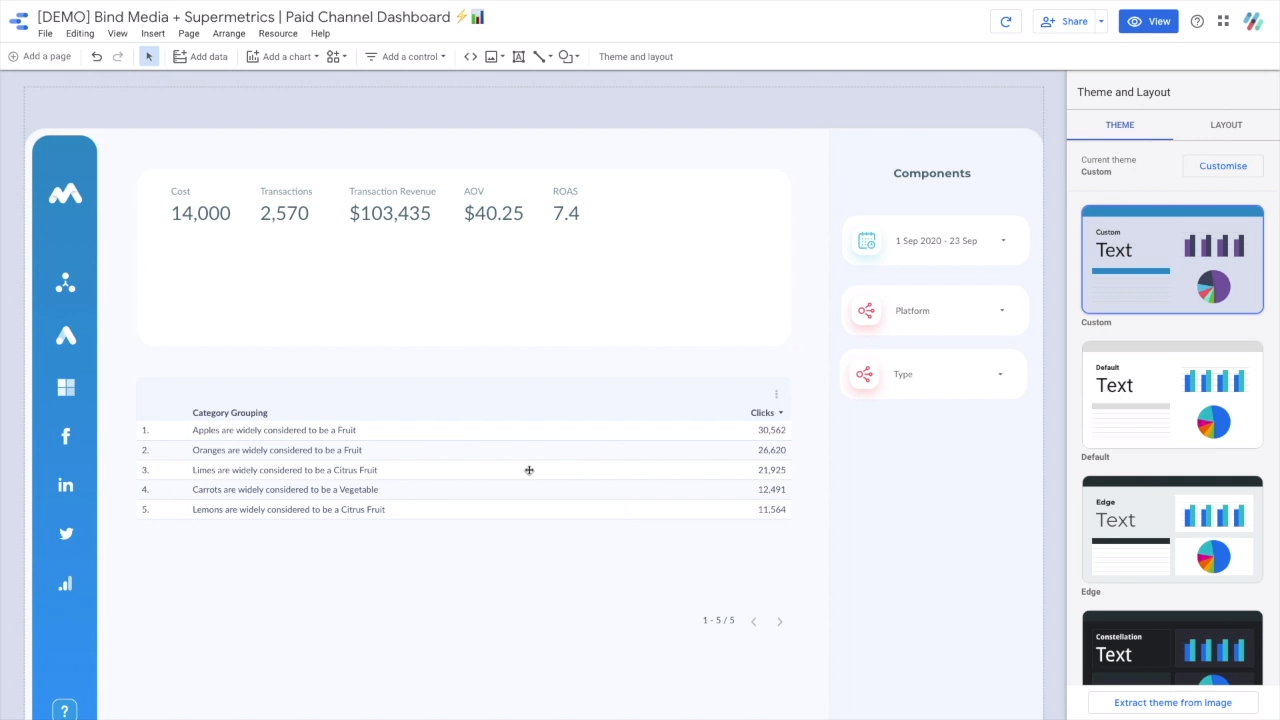Switch to the LAYOUT tab
The image size is (1280, 720).
click(1226, 125)
